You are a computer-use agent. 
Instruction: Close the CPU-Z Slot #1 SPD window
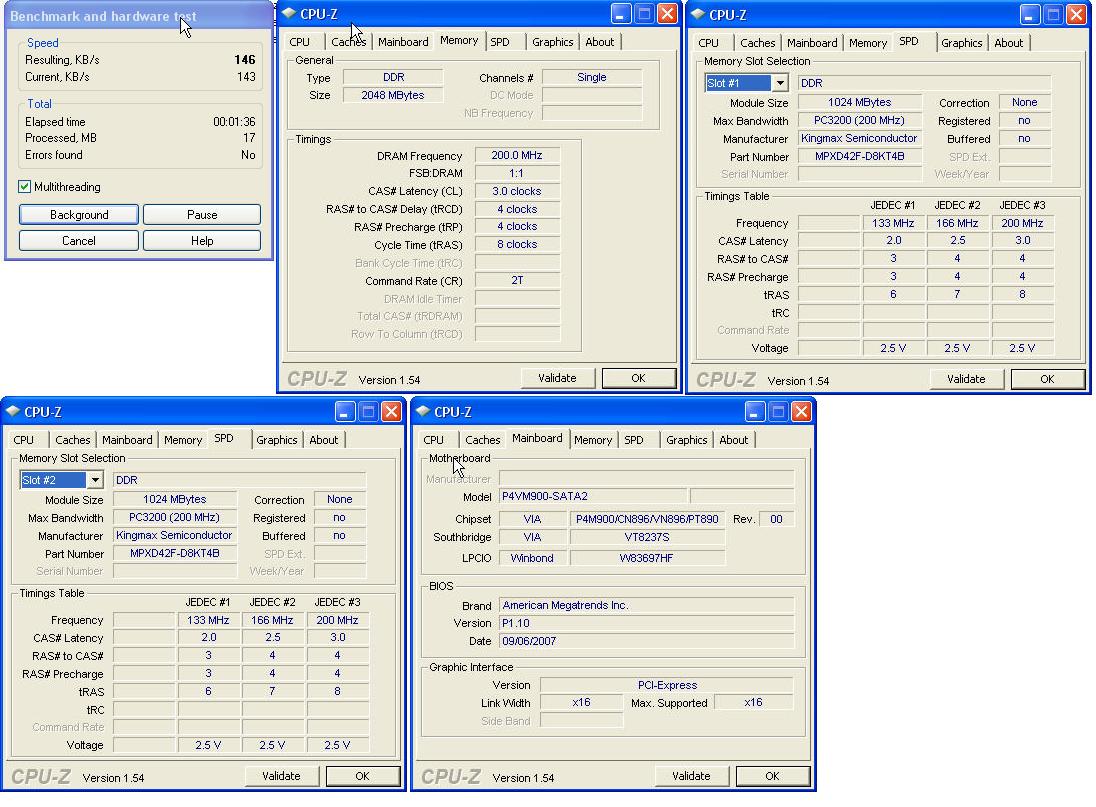pos(1076,15)
